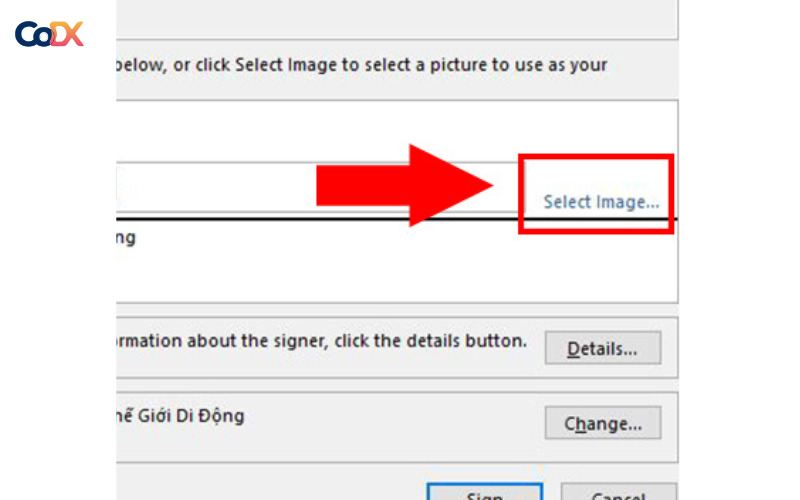Click the CoDX logo
Viewport: 800px width, 500px height.
tap(49, 34)
